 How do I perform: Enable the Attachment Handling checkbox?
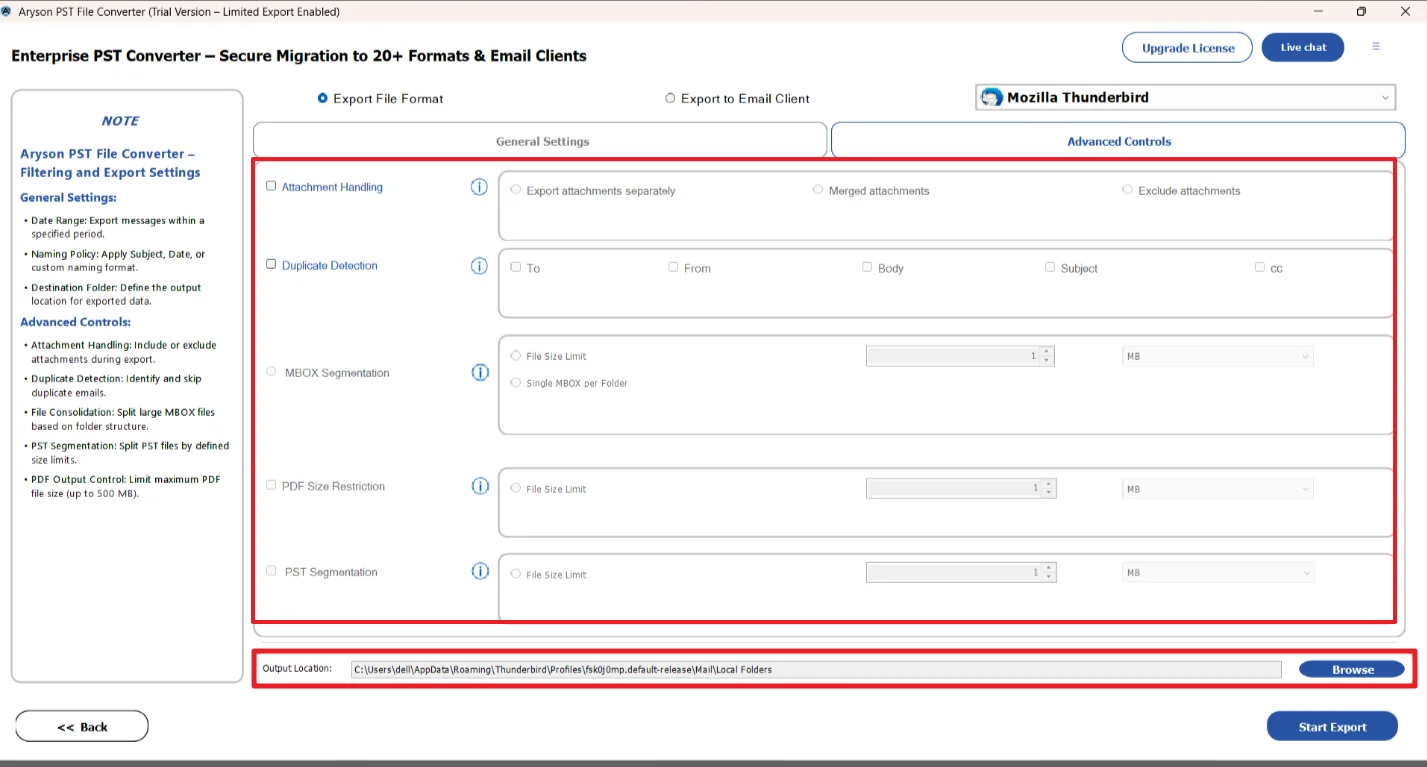click(x=271, y=186)
